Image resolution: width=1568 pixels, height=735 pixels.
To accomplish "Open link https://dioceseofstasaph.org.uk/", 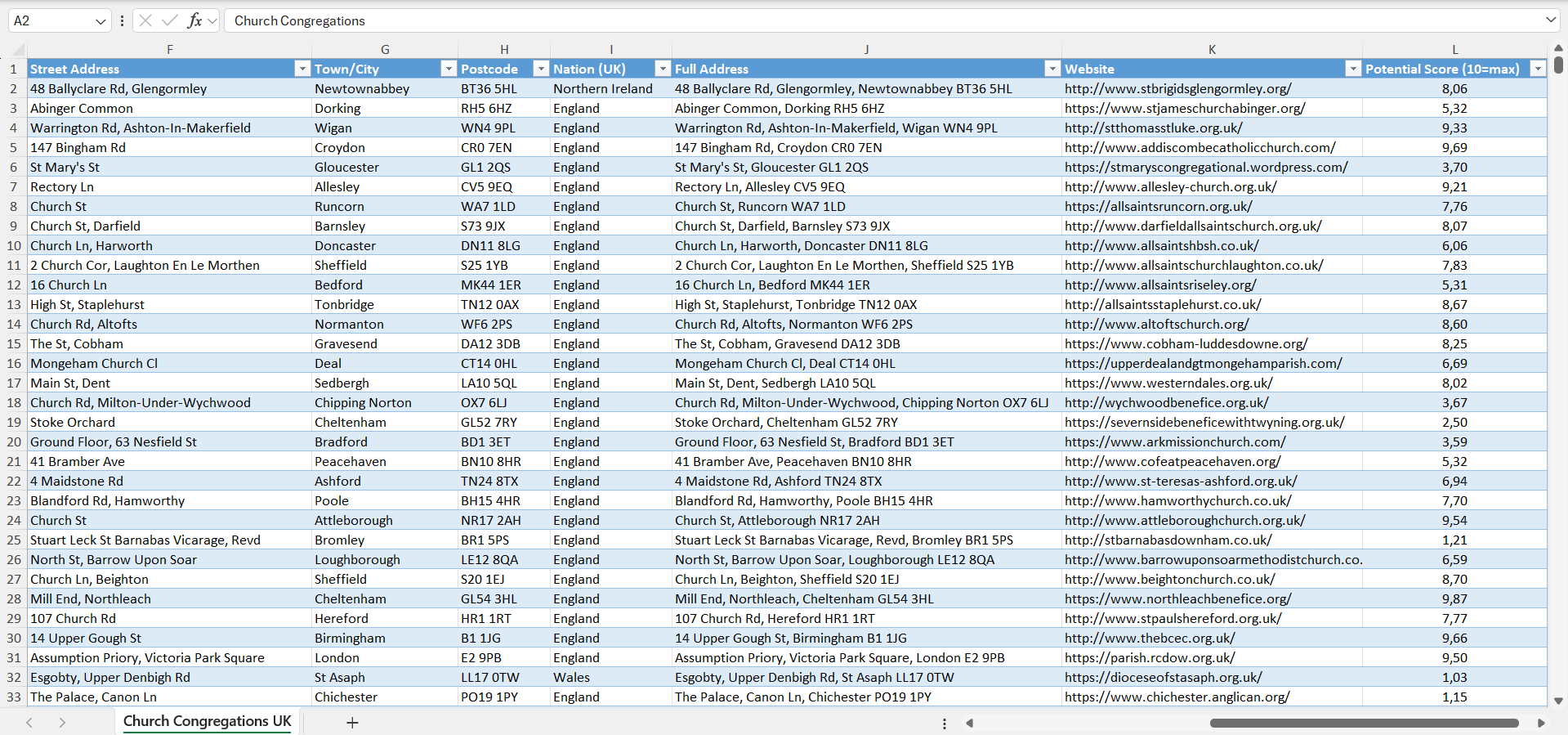I will coord(1164,678).
